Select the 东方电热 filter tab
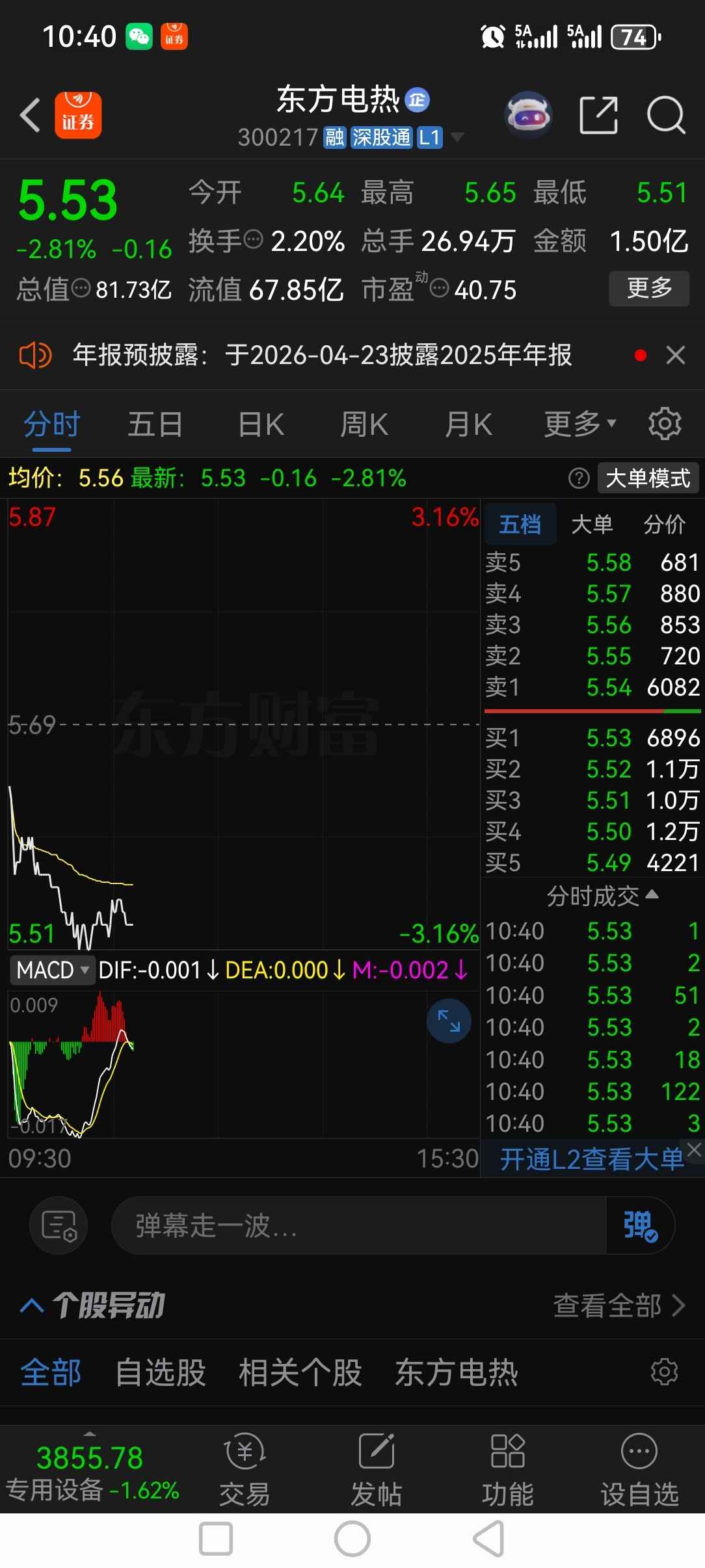The width and height of the screenshot is (705, 1568). coord(457,1372)
